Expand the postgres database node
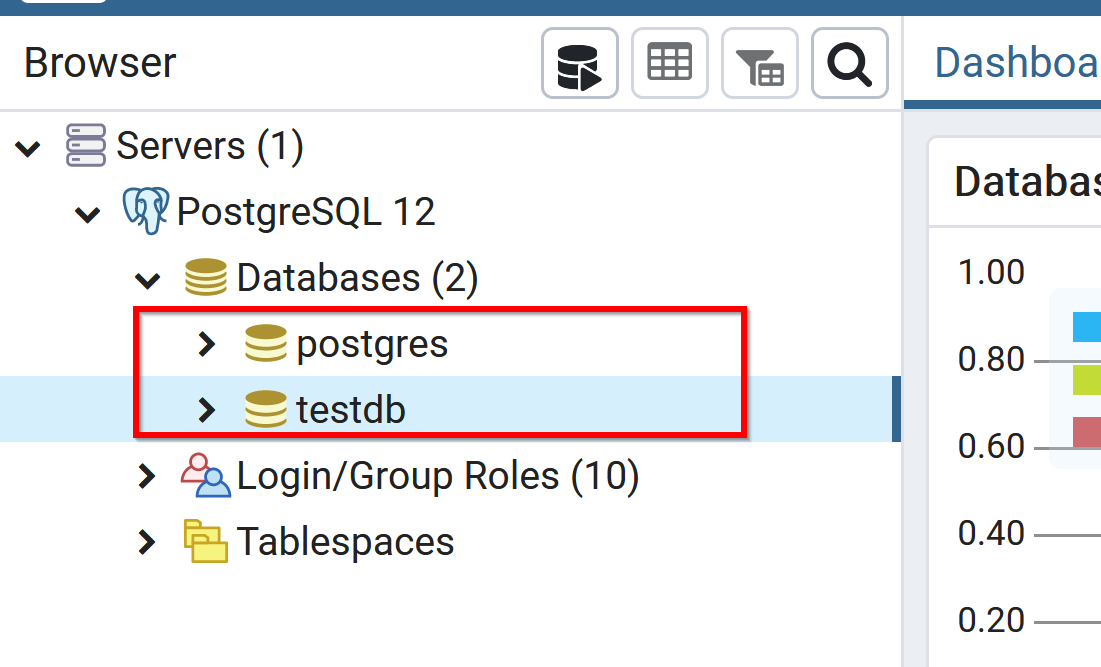 pos(207,344)
